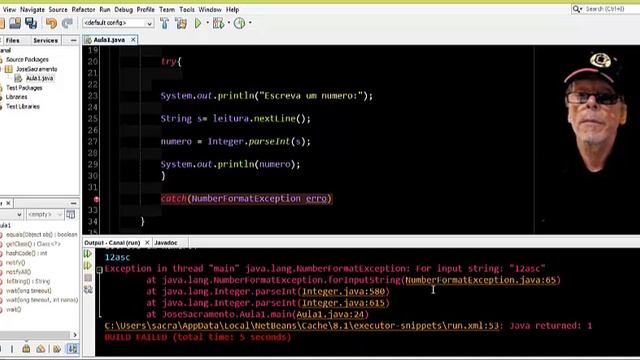Open the Window menu
Image resolution: width=640 pixels, height=360 pixels.
(210, 9)
